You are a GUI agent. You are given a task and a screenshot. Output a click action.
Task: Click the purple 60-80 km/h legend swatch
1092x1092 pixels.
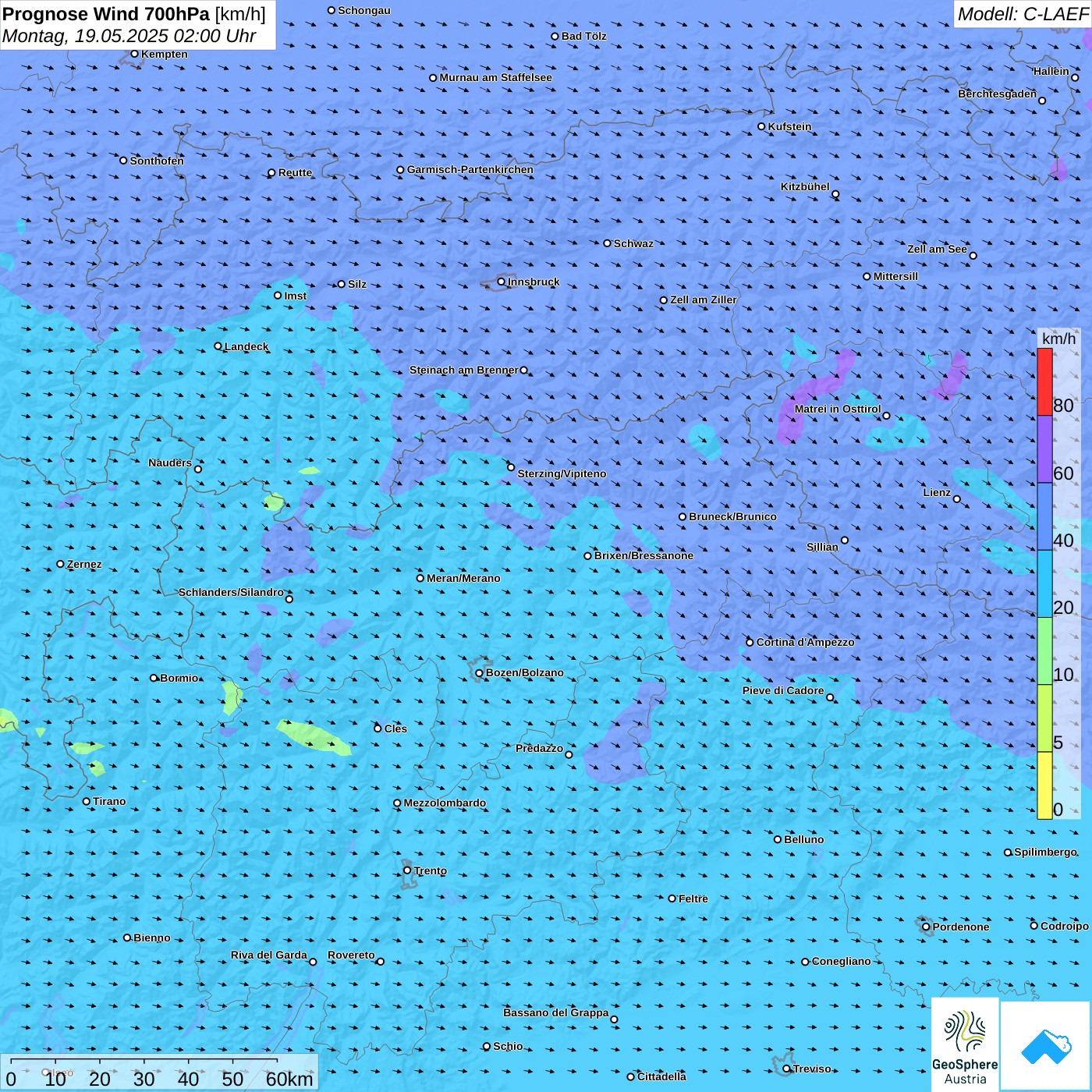[1044, 449]
